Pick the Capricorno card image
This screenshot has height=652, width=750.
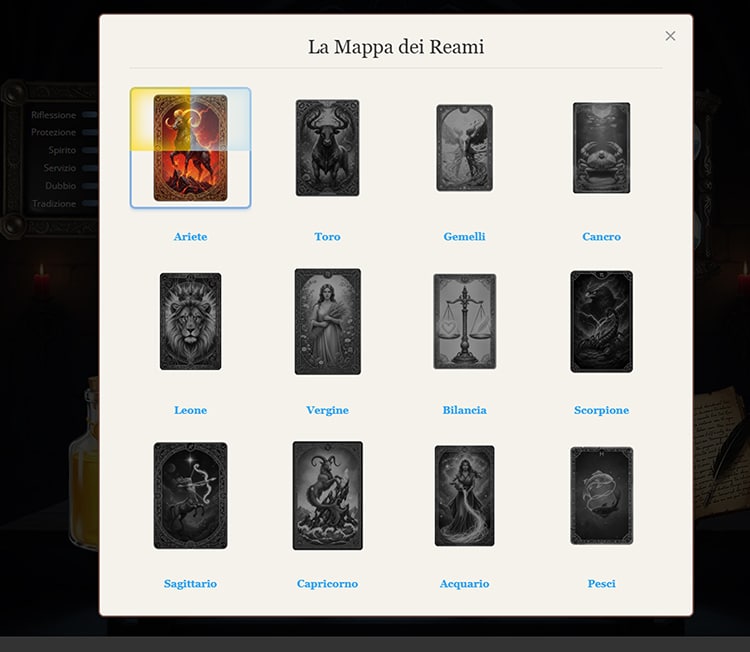pos(327,495)
